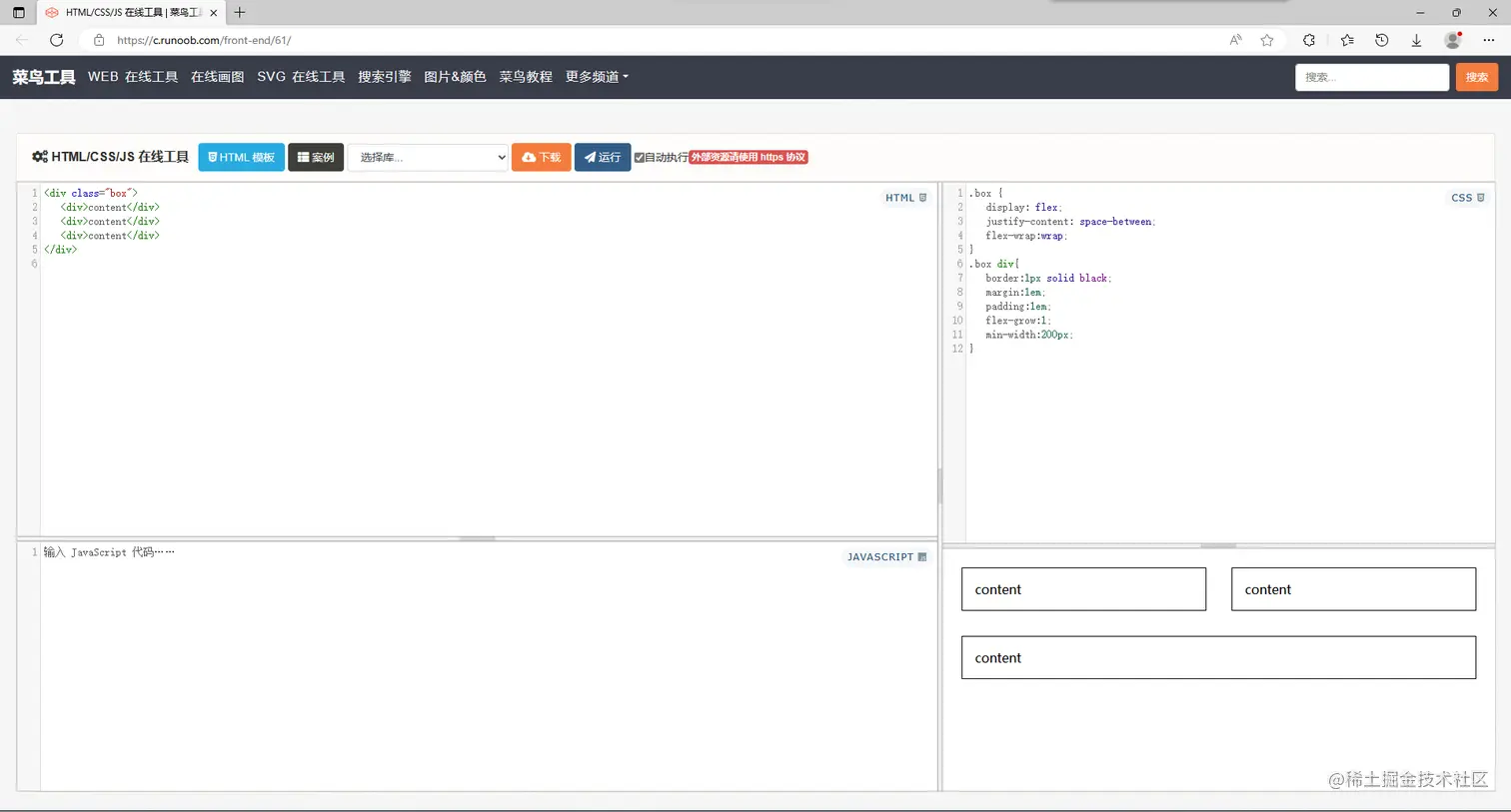Click the orange 下载 download button
1511x812 pixels.
click(x=541, y=157)
